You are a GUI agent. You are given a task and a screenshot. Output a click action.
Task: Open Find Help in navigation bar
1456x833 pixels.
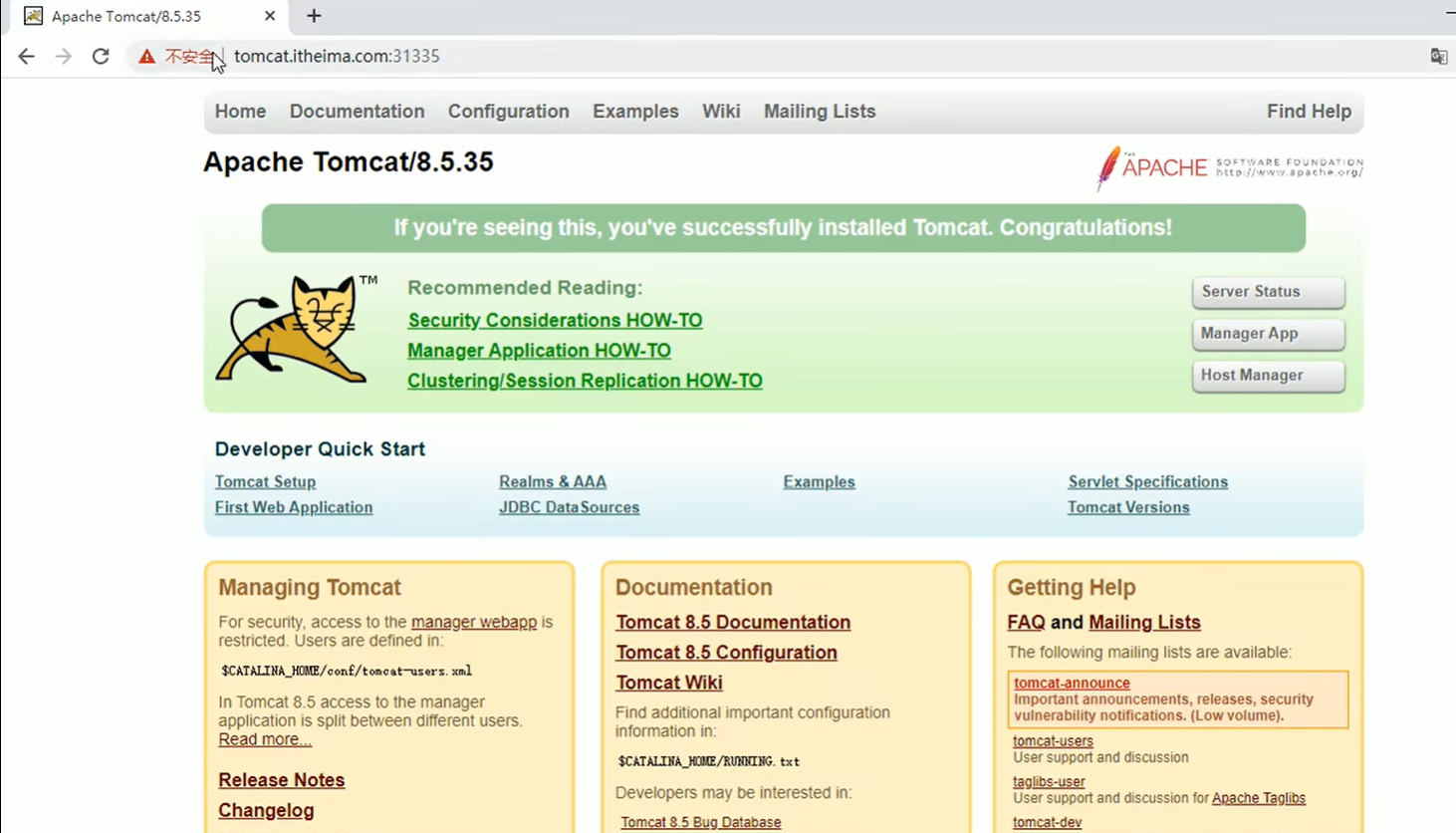pos(1309,112)
